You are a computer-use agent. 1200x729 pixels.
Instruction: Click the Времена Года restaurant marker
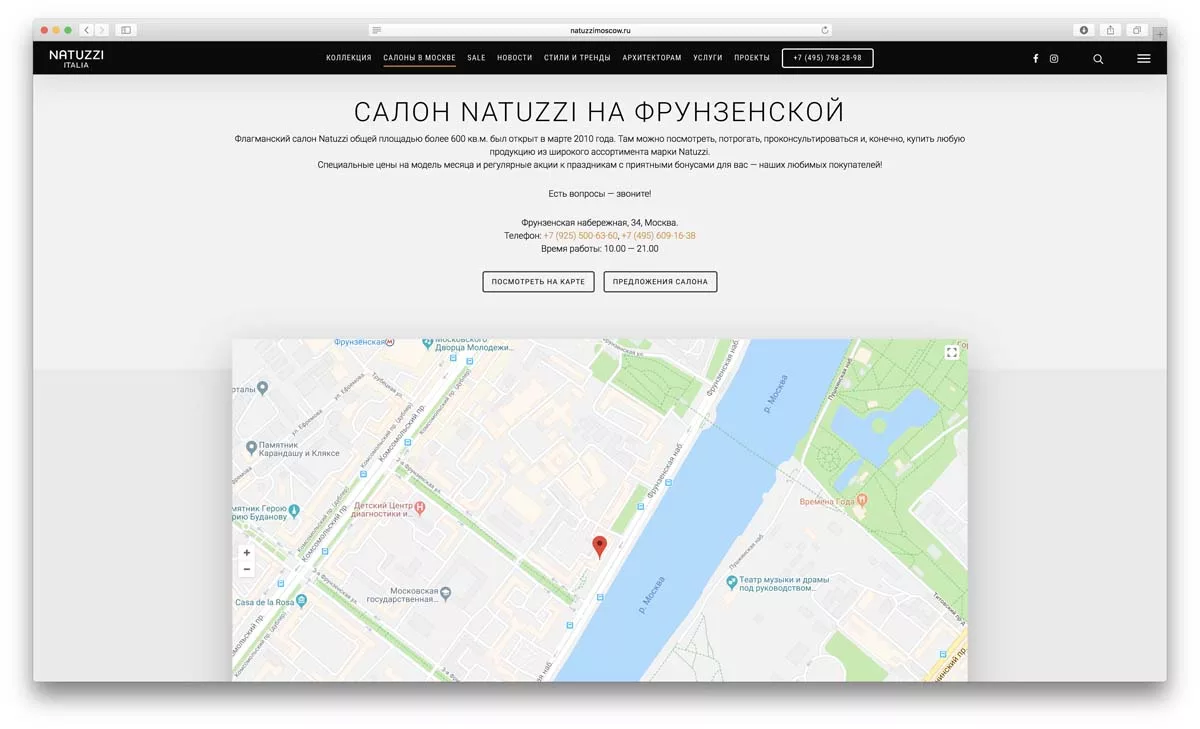click(862, 500)
